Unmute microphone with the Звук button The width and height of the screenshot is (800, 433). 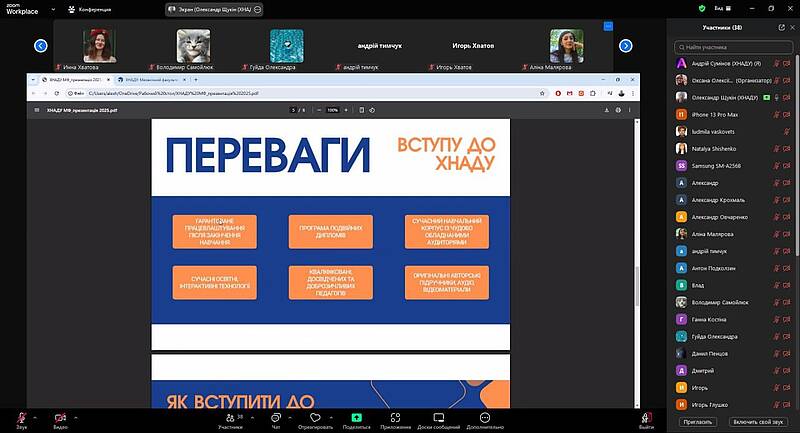pos(20,418)
